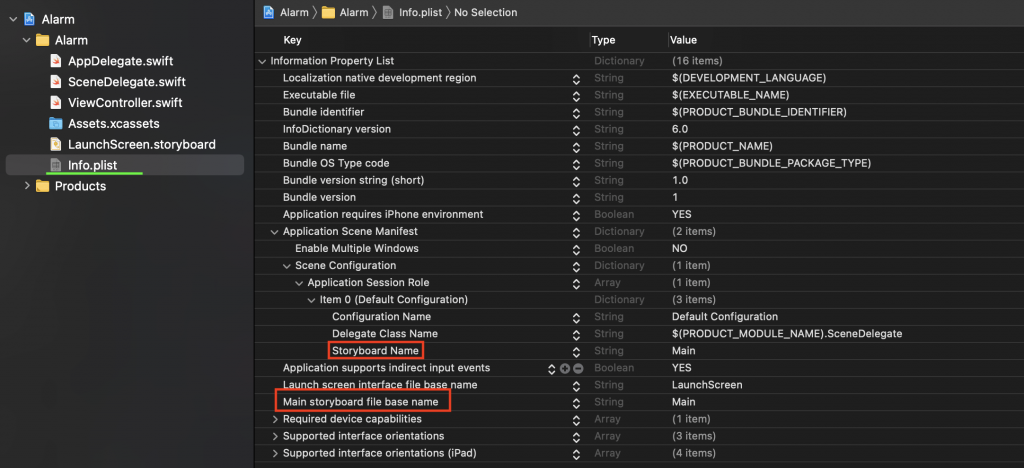Select Info.plist in navigator

point(93,165)
